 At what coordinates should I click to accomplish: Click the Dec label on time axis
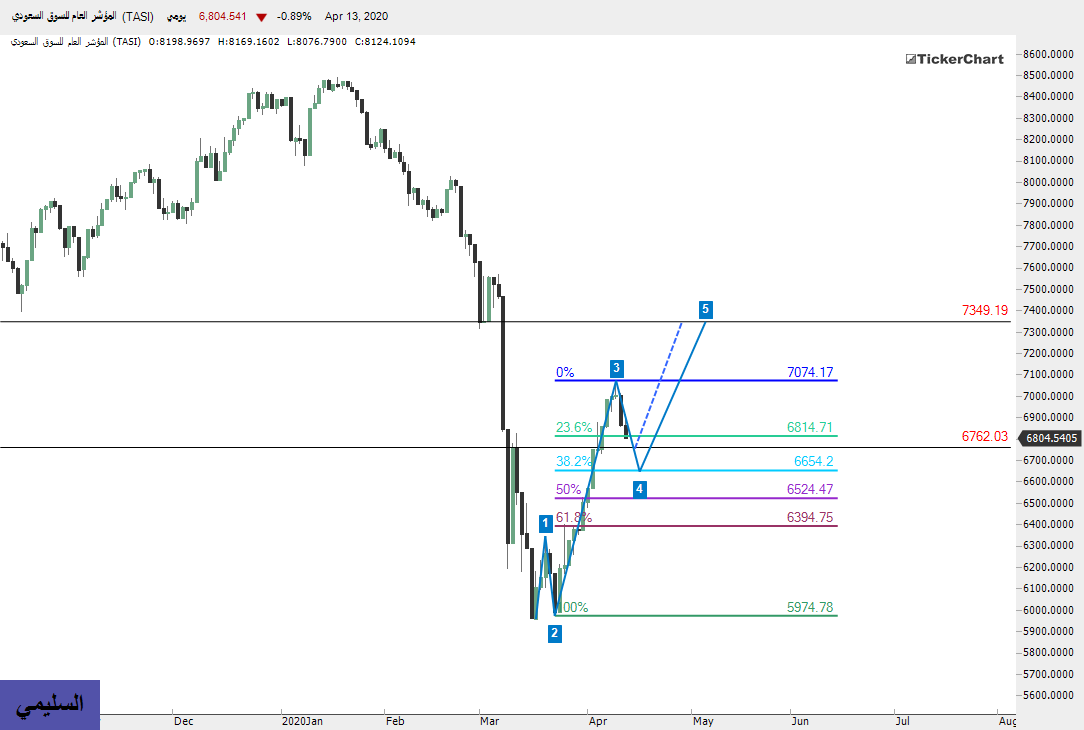click(184, 721)
